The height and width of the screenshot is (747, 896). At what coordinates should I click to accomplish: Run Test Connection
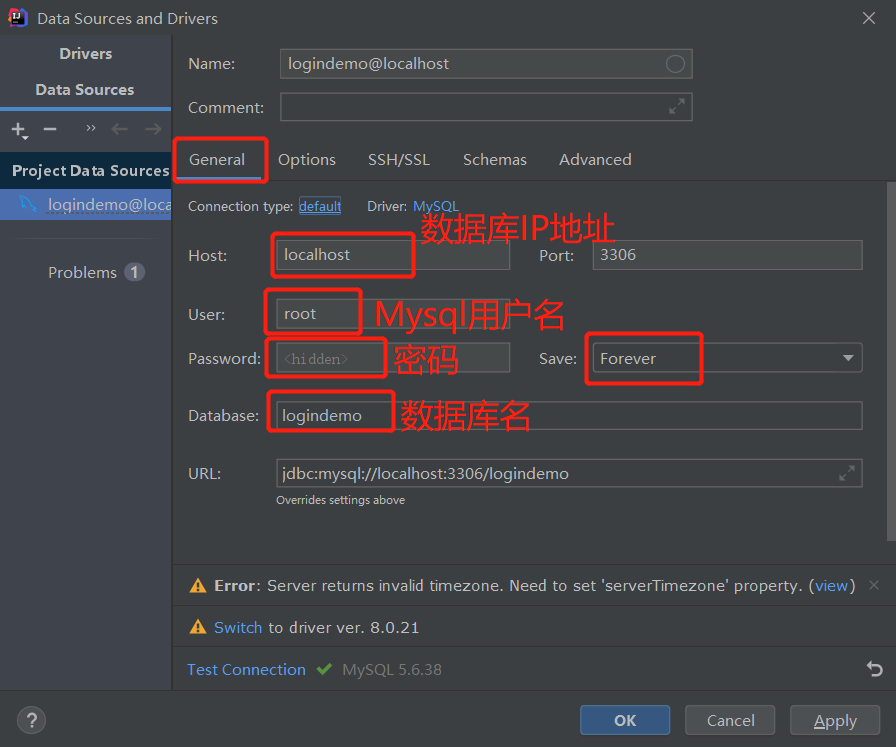[246, 669]
